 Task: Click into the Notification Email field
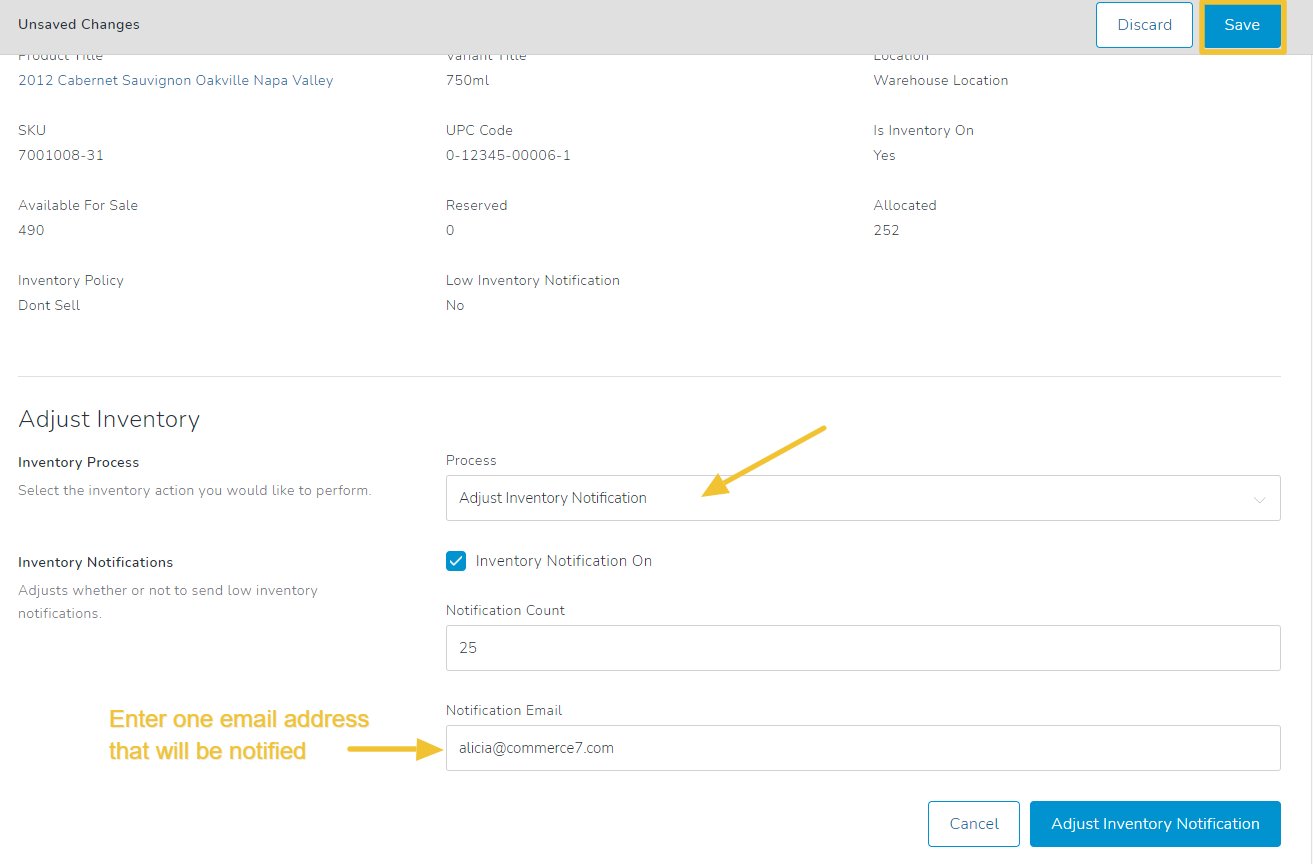[x=862, y=748]
